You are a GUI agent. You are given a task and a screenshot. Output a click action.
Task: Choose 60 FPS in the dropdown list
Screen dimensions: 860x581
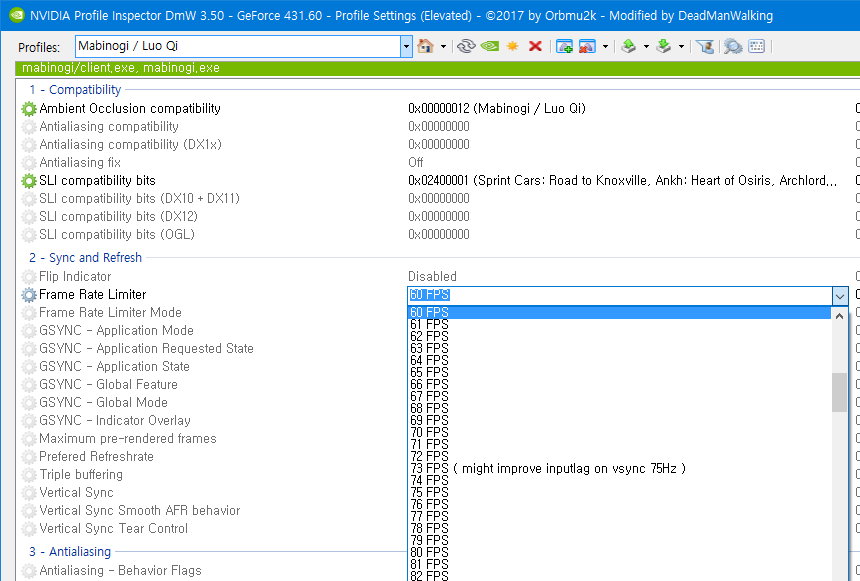[x=620, y=312]
